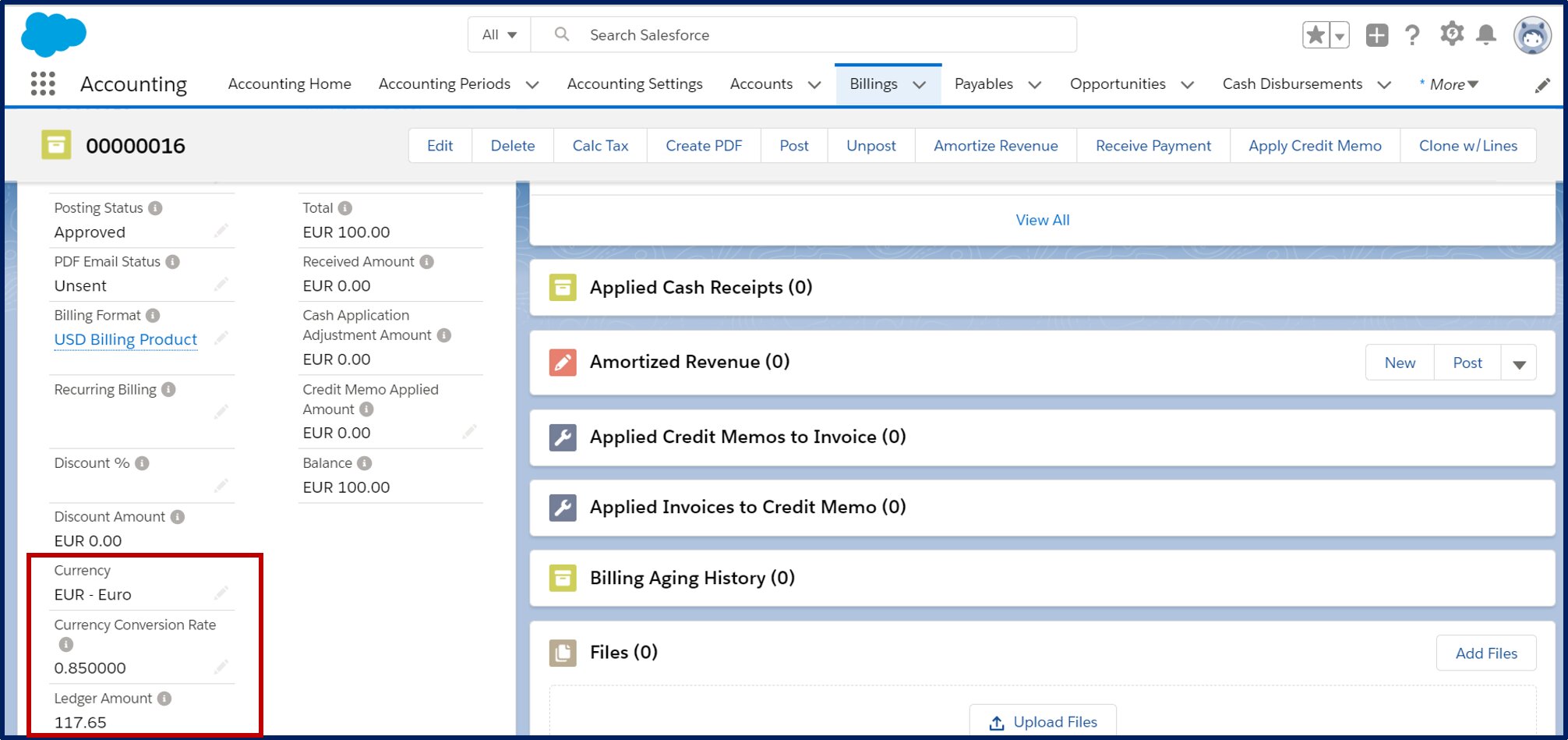Expand the Favorites list dropdown arrow
The image size is (1568, 740).
point(1340,35)
